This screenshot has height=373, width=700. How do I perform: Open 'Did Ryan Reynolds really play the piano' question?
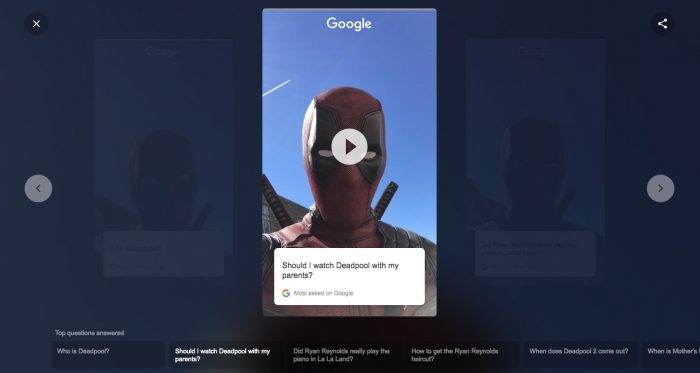[344, 355]
